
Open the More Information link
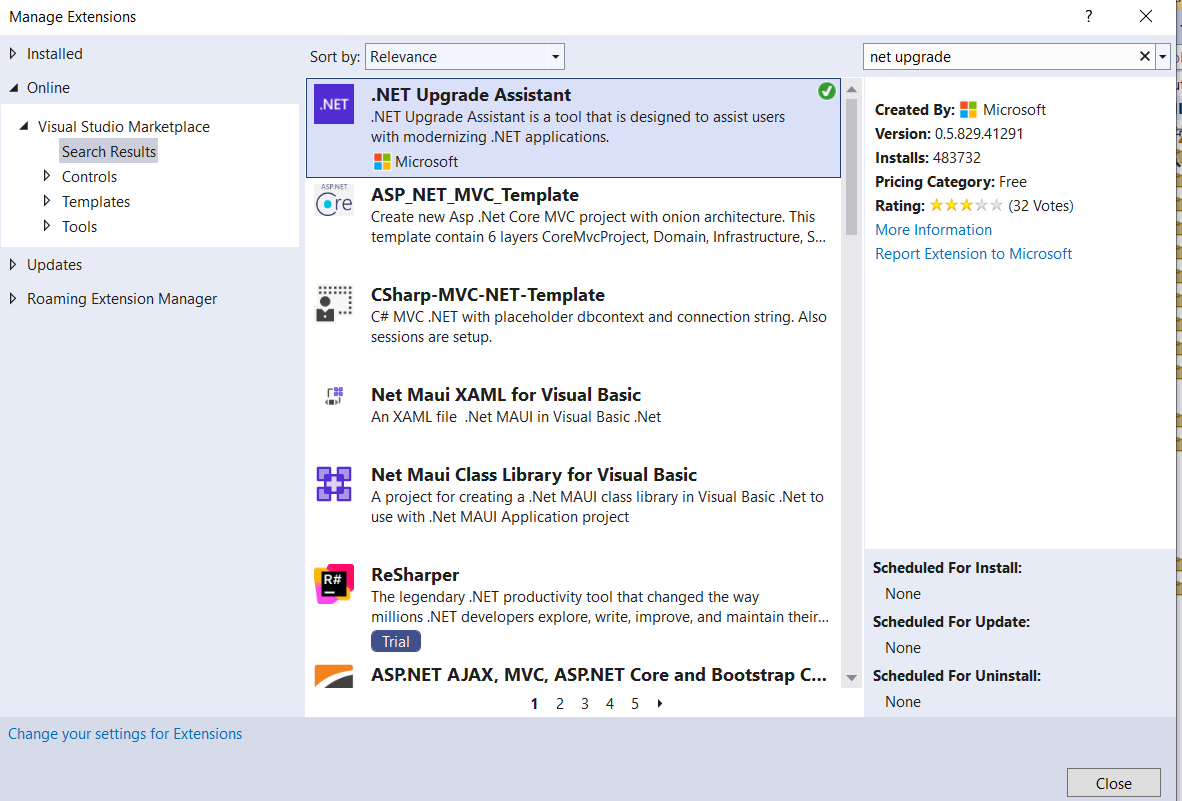pyautogui.click(x=933, y=230)
